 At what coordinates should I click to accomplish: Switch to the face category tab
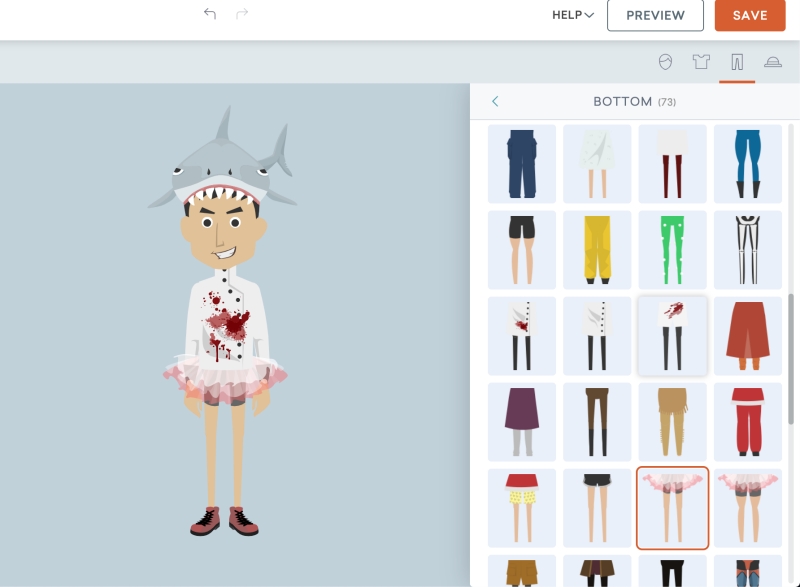click(665, 62)
